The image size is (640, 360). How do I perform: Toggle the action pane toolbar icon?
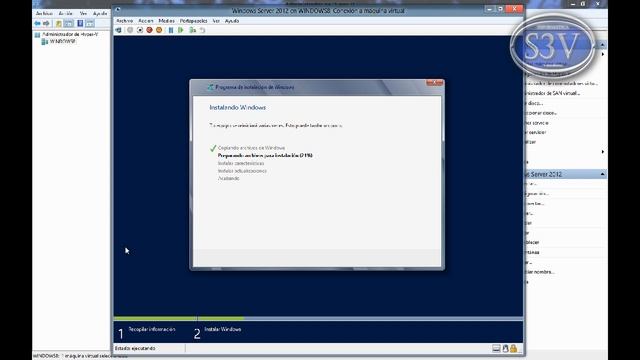coord(90,23)
